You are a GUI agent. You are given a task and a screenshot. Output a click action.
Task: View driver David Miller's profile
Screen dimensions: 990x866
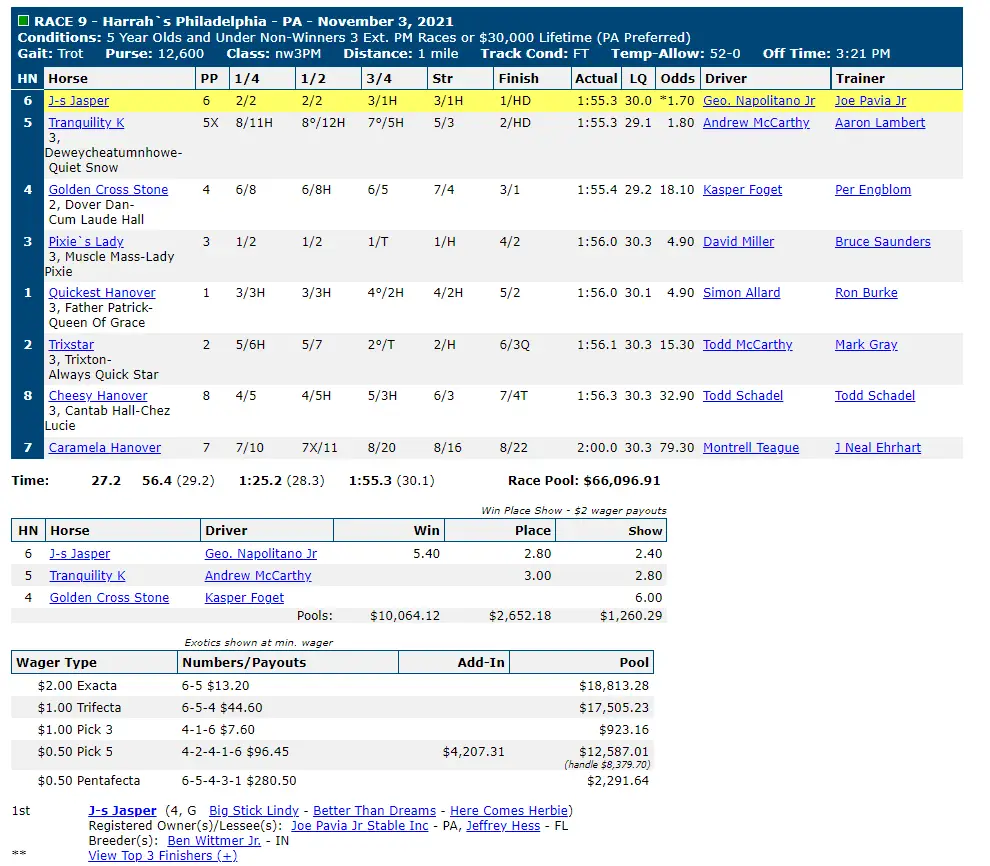pyautogui.click(x=739, y=241)
